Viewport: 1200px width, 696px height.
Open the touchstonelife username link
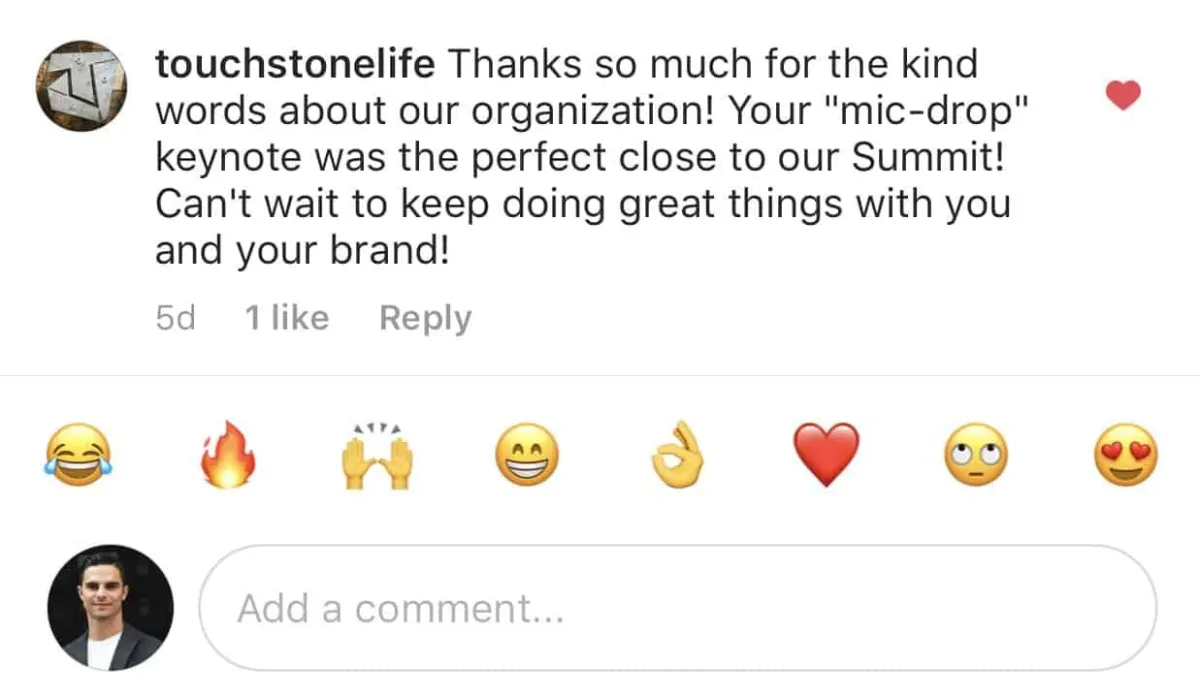click(295, 65)
